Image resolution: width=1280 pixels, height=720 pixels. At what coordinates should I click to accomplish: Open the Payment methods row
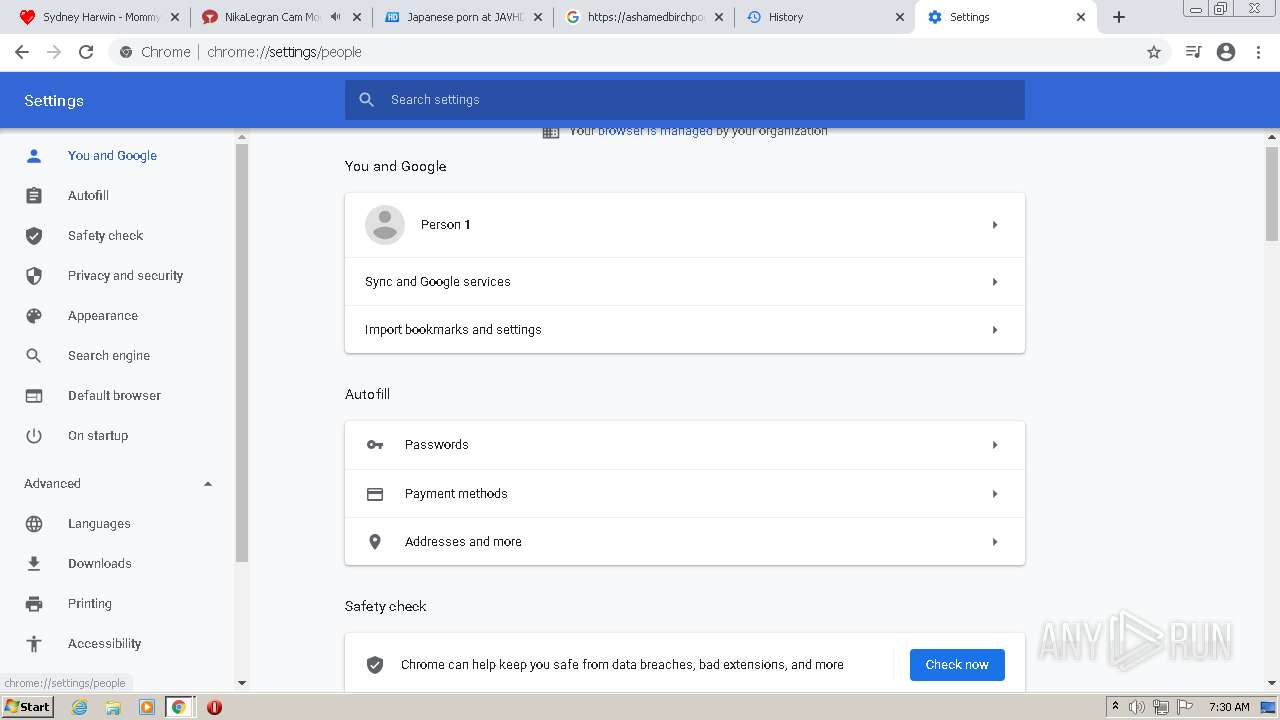pyautogui.click(x=685, y=494)
